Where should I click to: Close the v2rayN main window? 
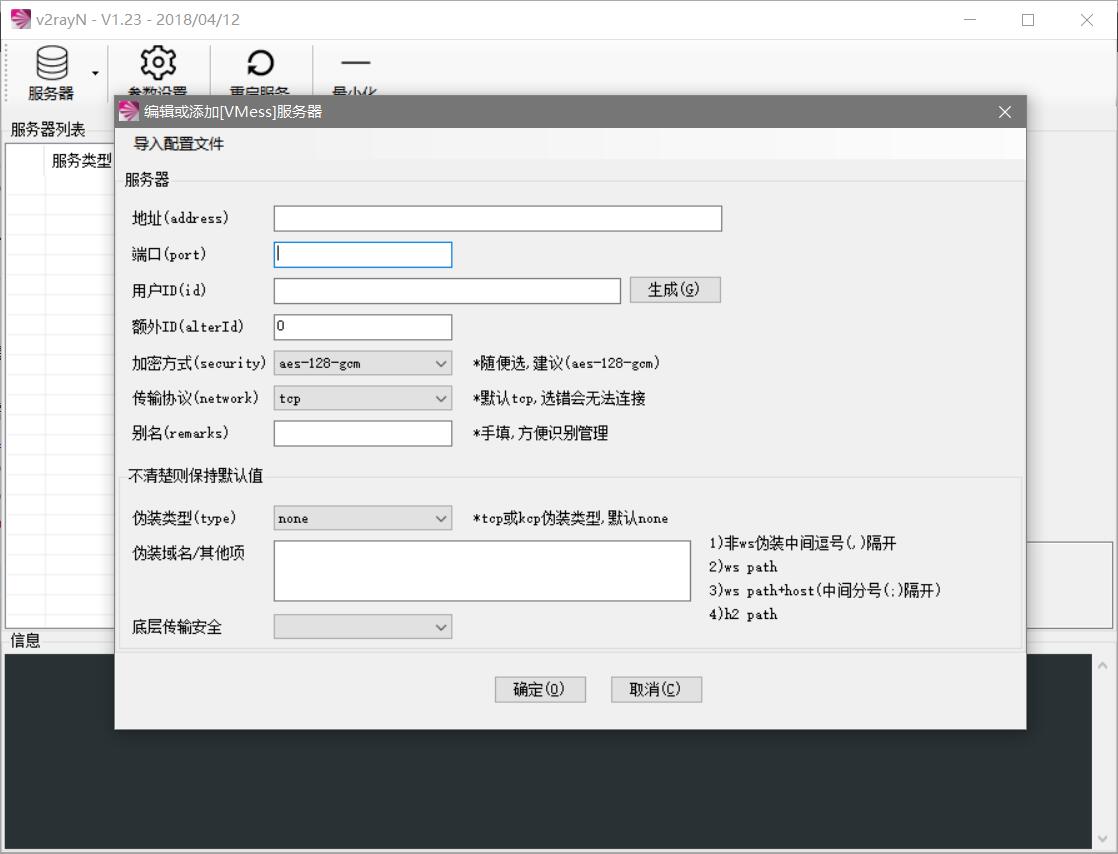1087,20
